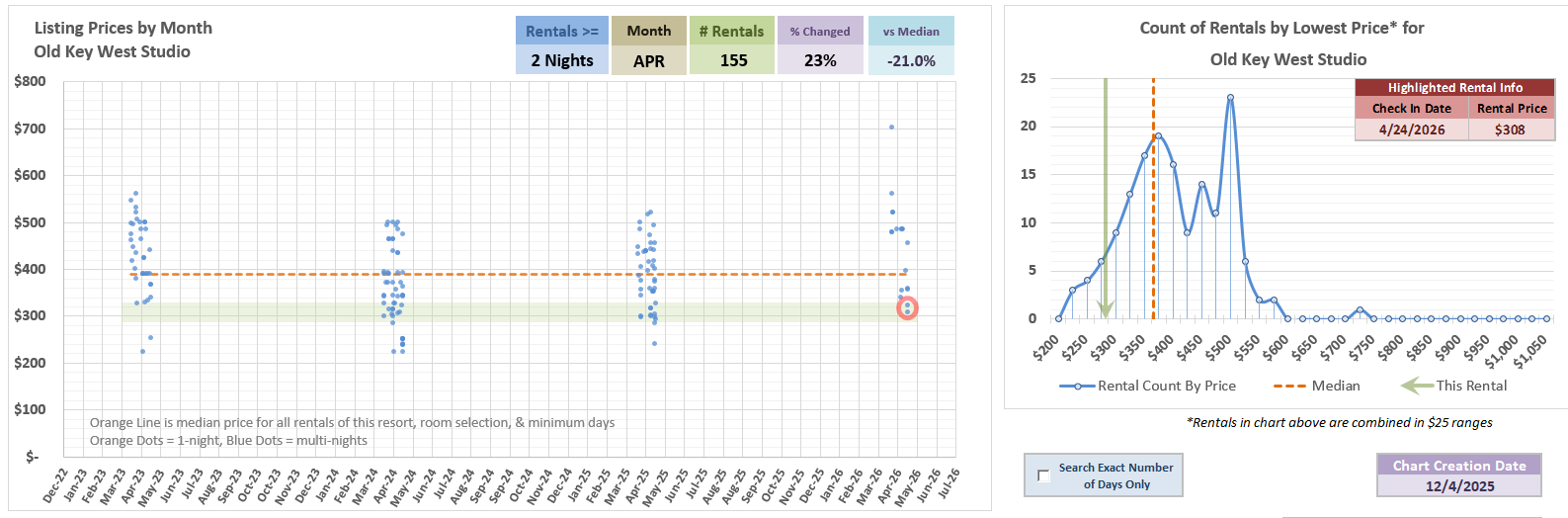Select the Listing Prices by Month chart title
Image resolution: width=1568 pixels, height=518 pixels.
[x=124, y=29]
